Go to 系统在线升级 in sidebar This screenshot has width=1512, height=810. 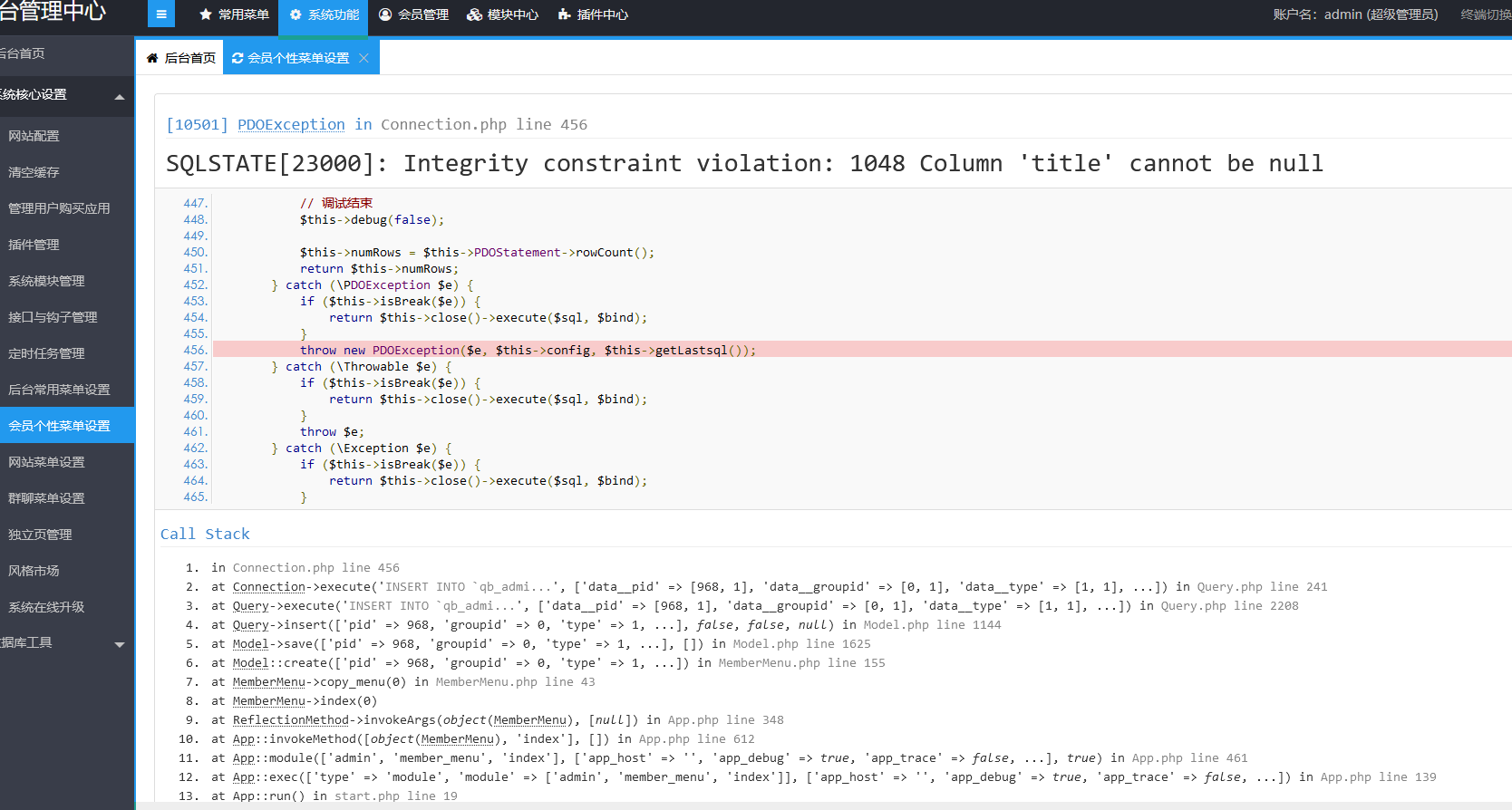pyautogui.click(x=47, y=607)
